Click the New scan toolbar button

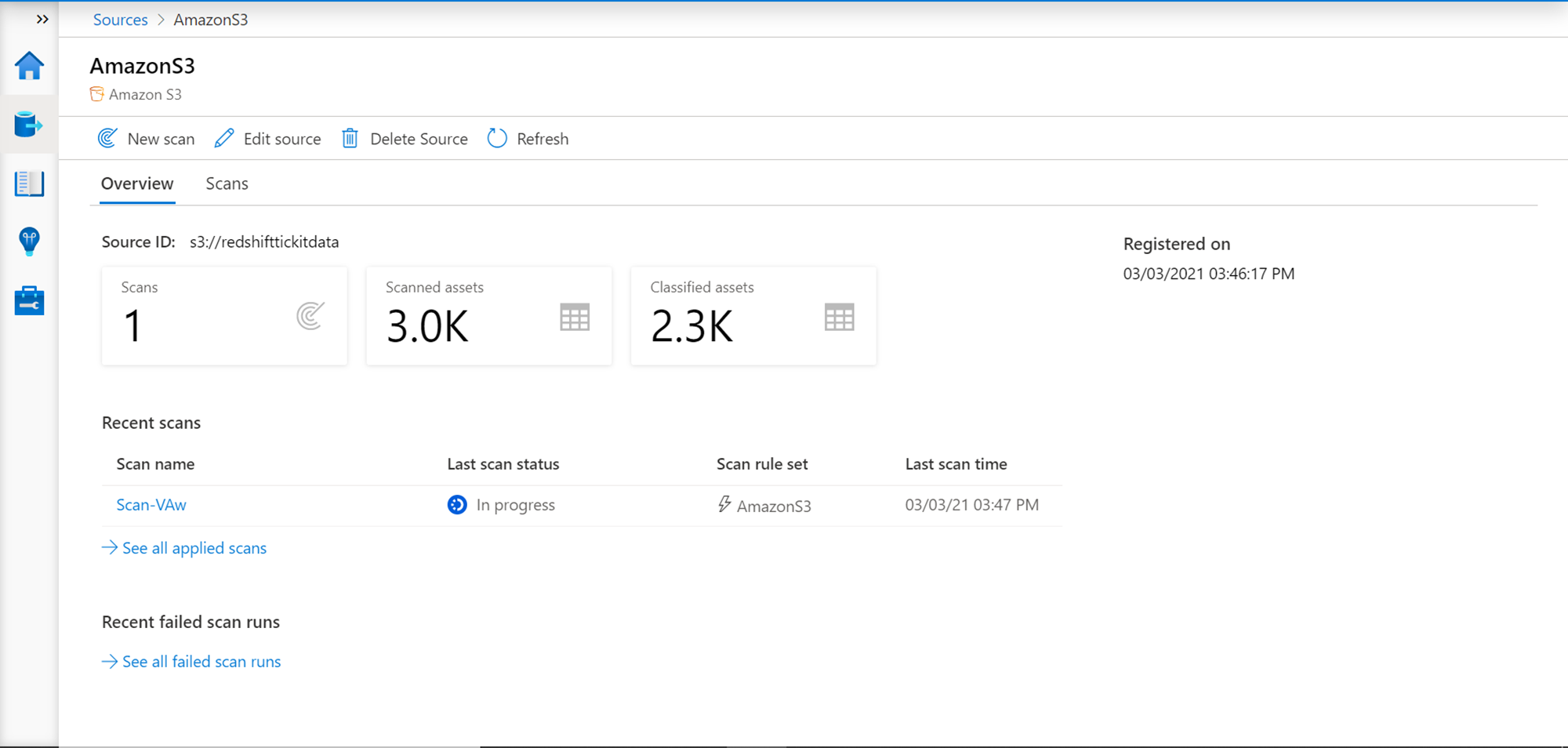coord(147,139)
